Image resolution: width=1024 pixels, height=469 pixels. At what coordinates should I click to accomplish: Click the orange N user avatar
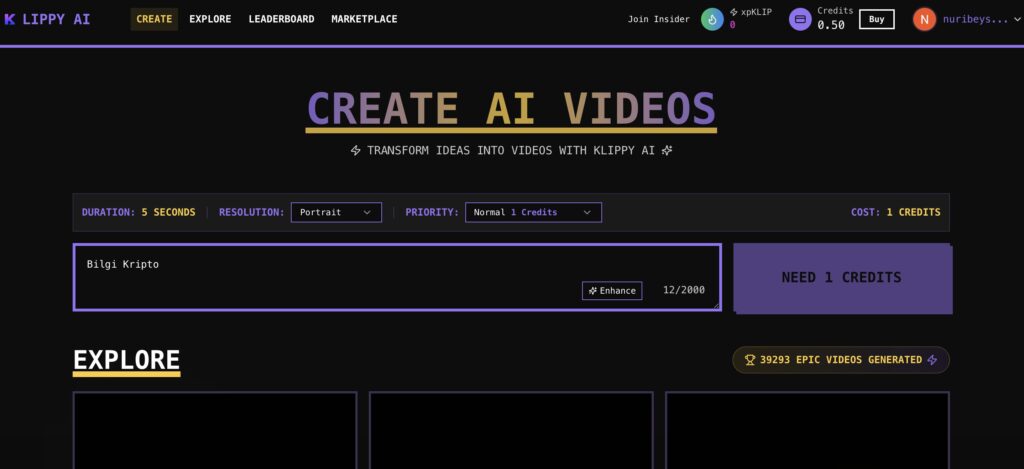(x=924, y=19)
